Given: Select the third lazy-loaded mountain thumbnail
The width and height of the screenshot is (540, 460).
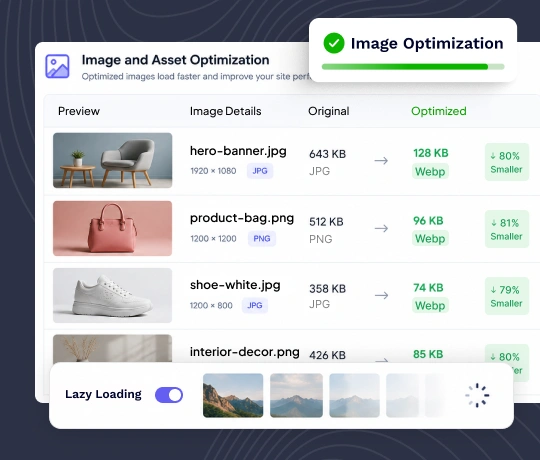Looking at the screenshot, I should 355,395.
